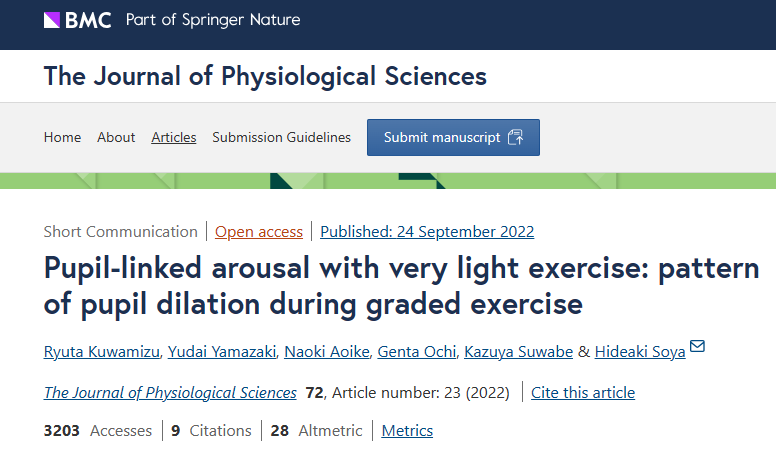Click author Genta Ochi link
Viewport: 776px width, 454px height.
pyautogui.click(x=414, y=351)
